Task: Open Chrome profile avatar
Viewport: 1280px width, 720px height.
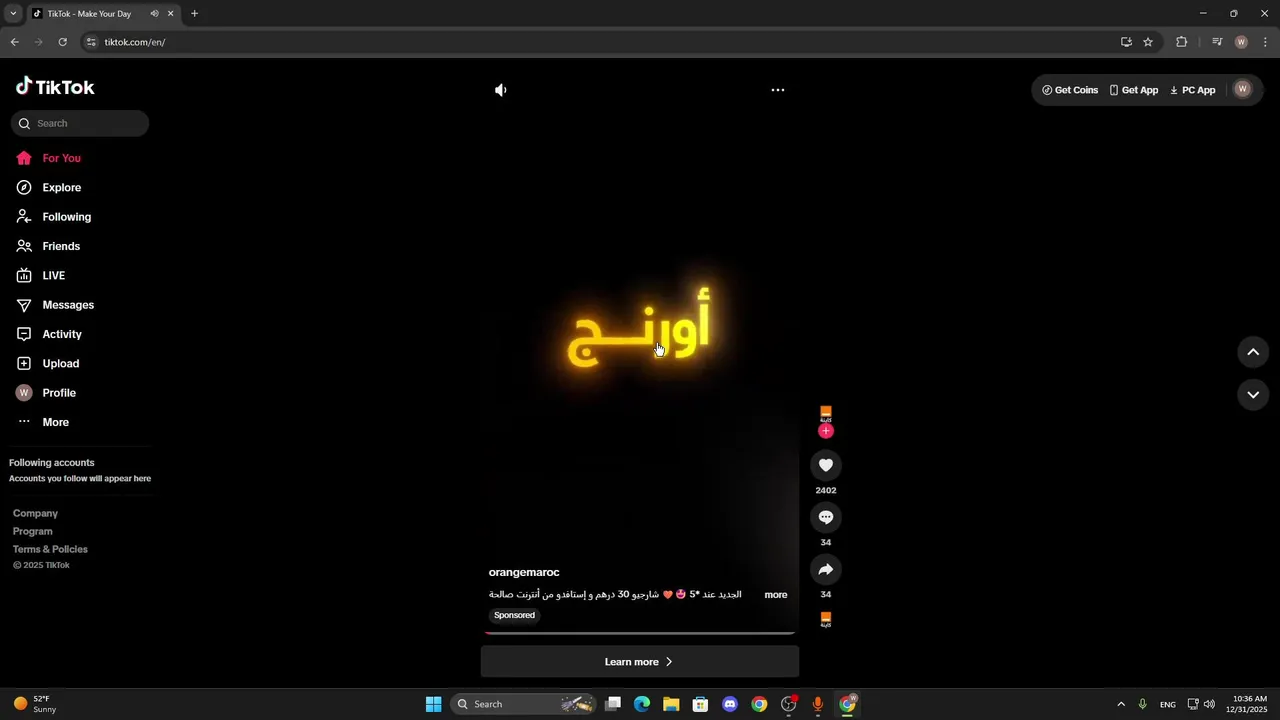Action: (1241, 42)
